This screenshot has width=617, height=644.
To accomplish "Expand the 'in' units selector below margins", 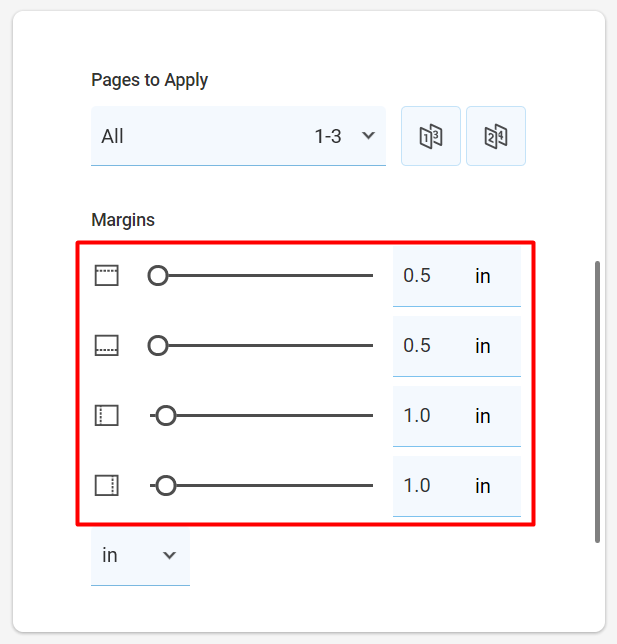I will [140, 555].
